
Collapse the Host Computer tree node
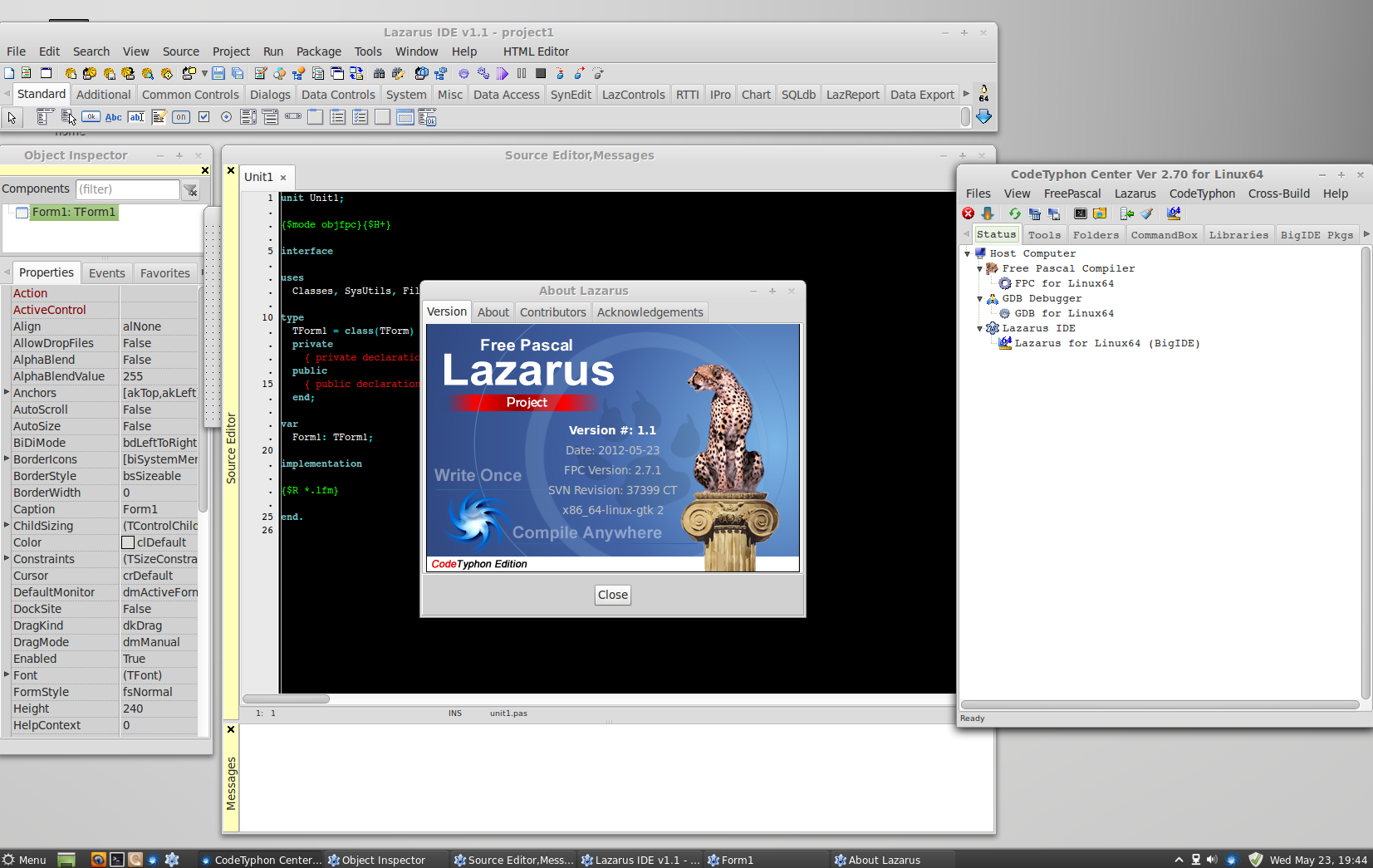pos(968,254)
